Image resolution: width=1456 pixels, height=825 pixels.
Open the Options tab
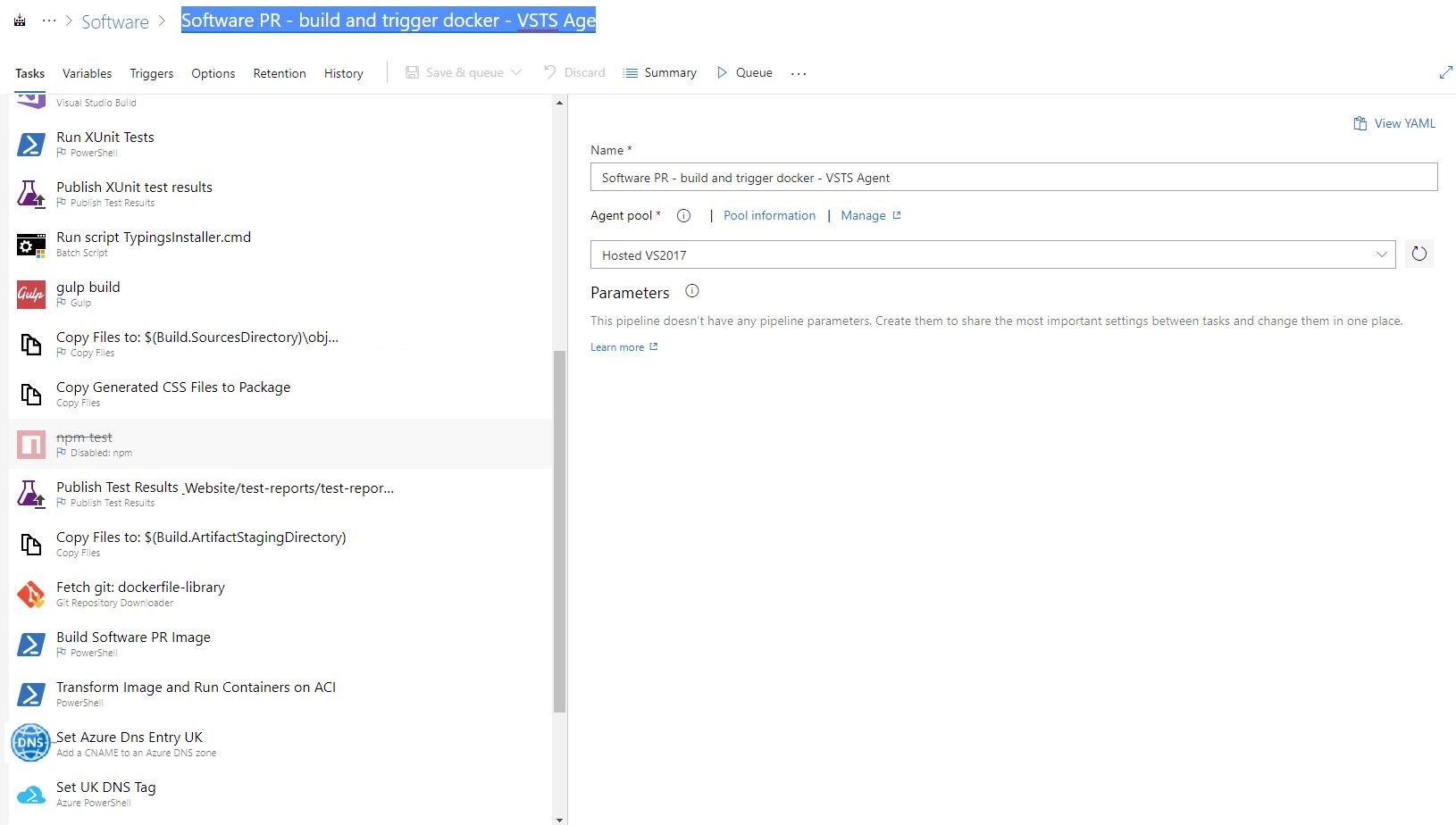tap(213, 73)
